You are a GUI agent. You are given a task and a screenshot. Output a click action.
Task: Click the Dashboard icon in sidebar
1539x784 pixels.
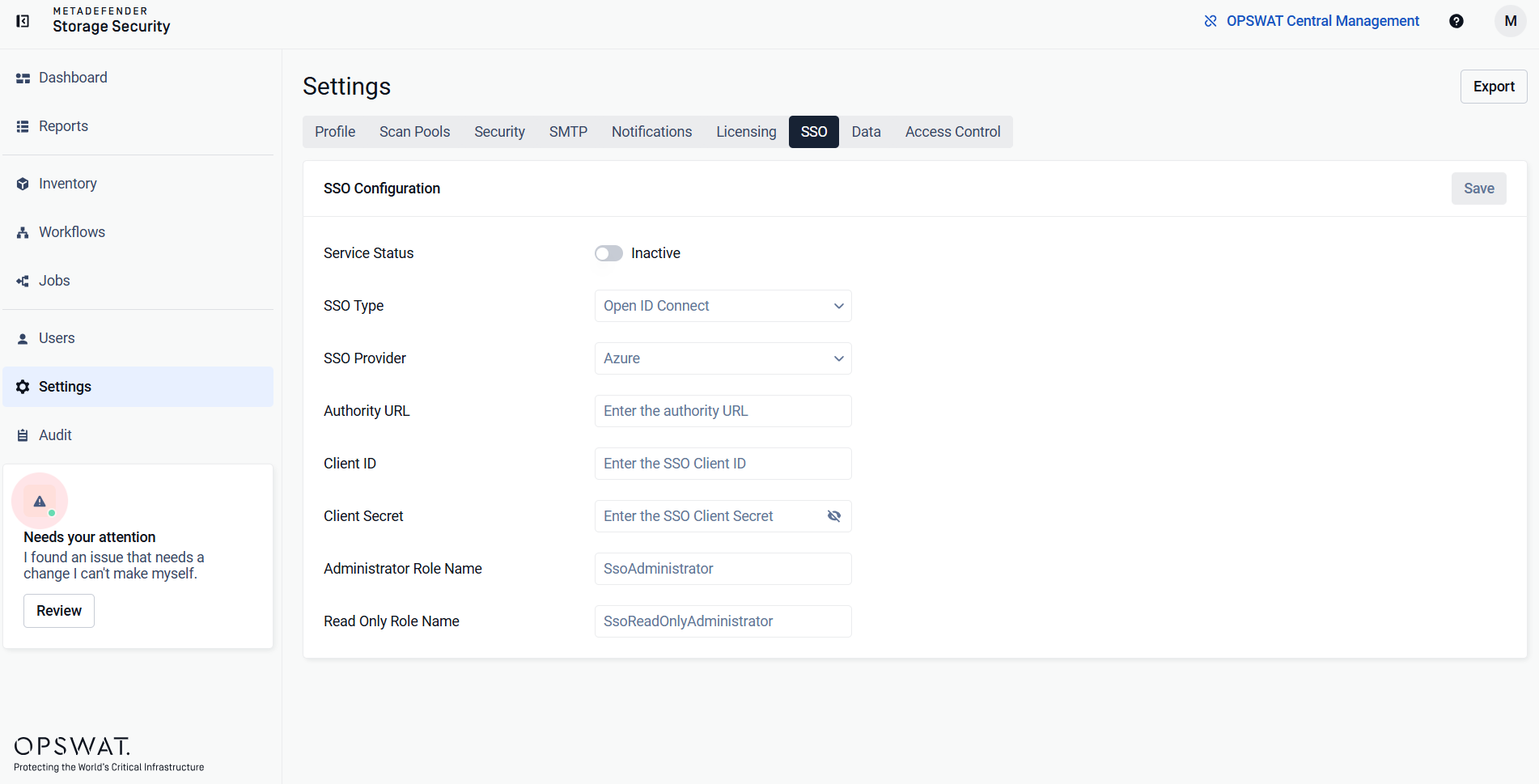click(x=23, y=78)
